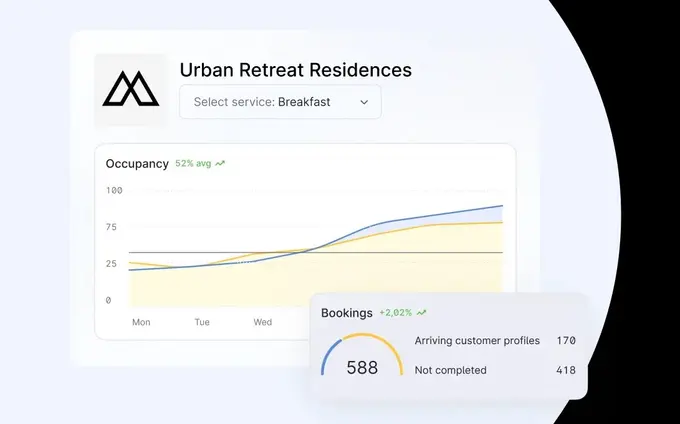
Task: Click the trend arrow next to +2,02%
Action: coord(421,313)
